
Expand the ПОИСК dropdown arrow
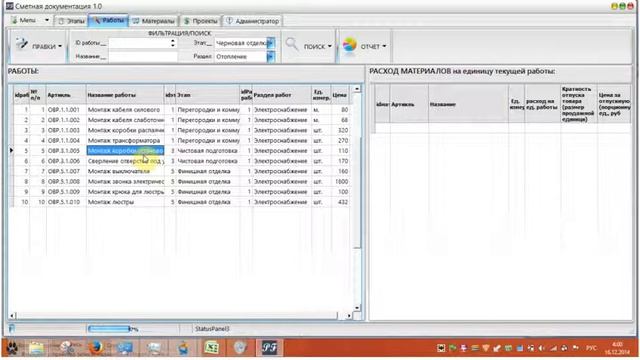[x=329, y=46]
